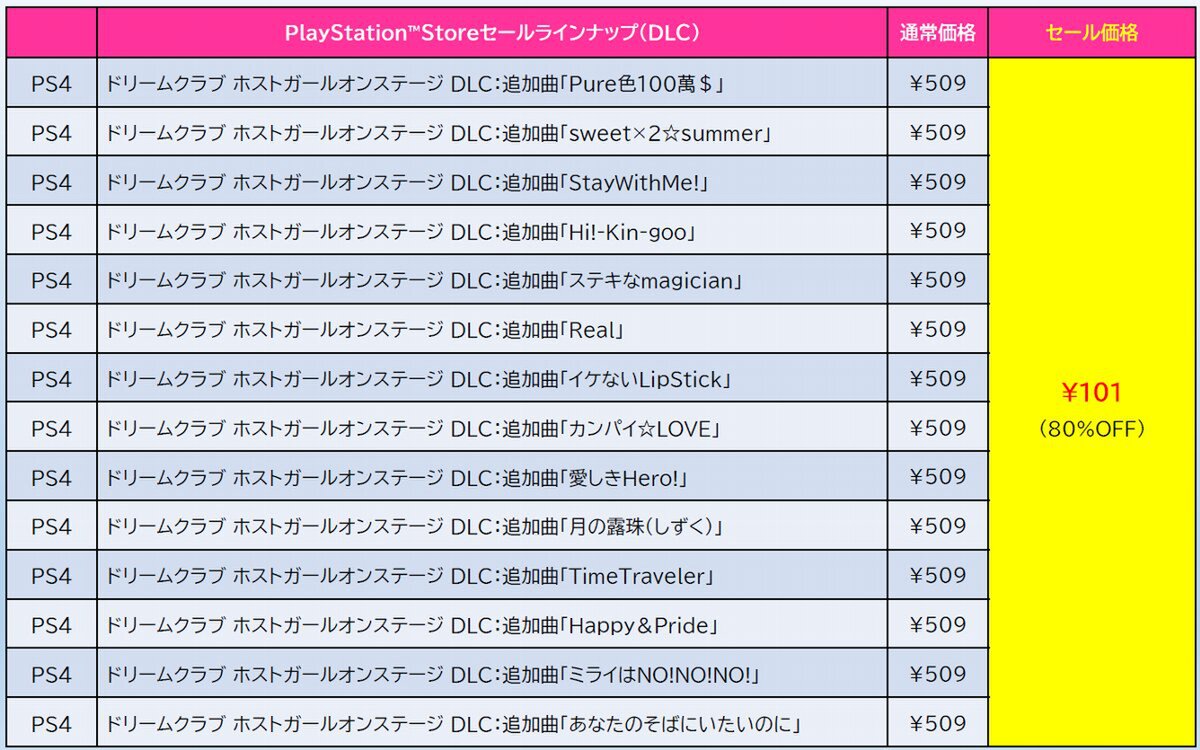Click the PS4 cell beside TimeTraveler
This screenshot has width=1200, height=750.
click(x=51, y=576)
